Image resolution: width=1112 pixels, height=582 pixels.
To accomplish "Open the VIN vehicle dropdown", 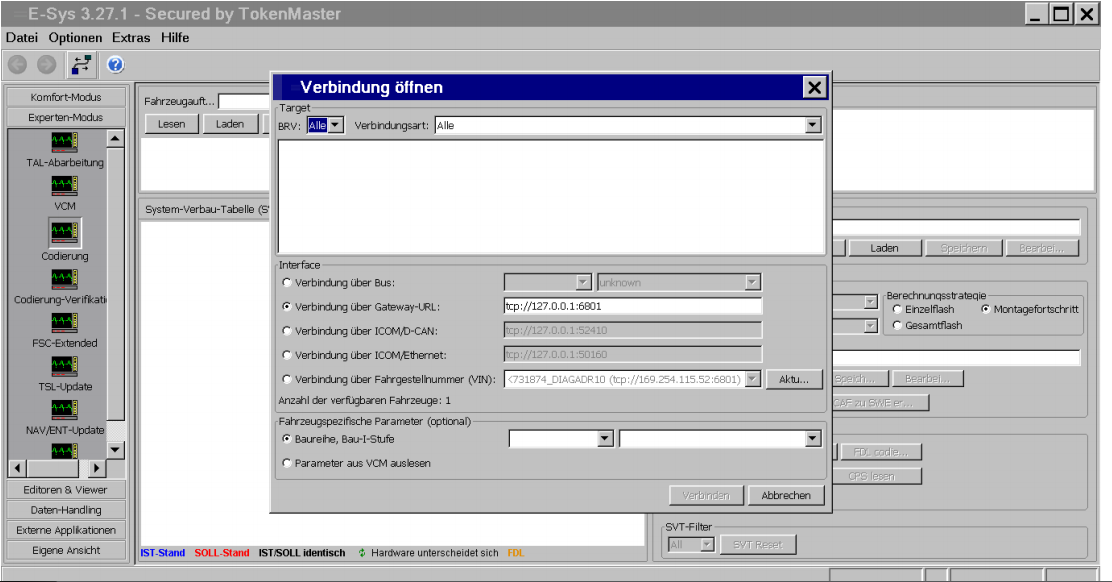I will pos(752,379).
